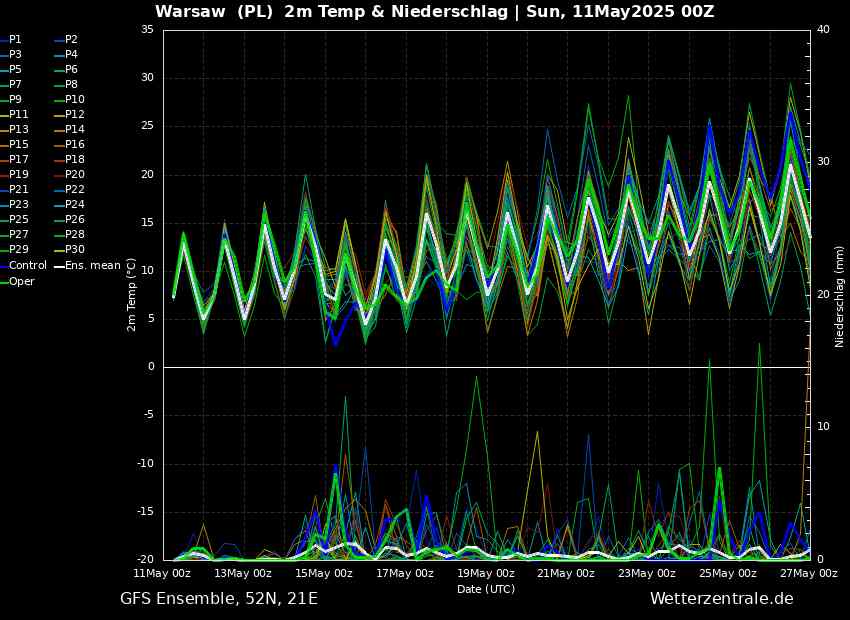Select the 11May 00z axis label

(x=163, y=573)
